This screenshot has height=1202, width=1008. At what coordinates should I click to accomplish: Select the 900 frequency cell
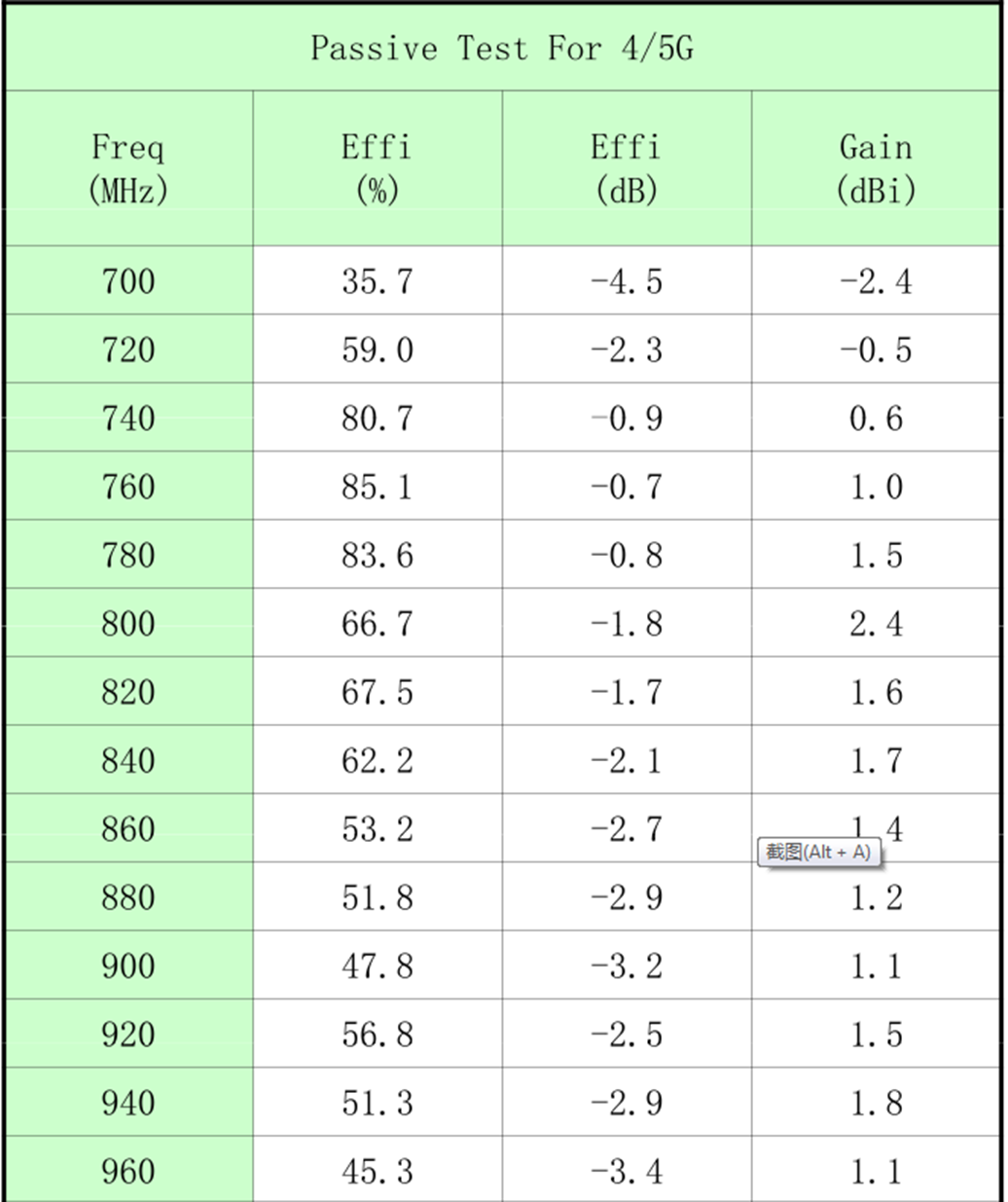click(x=128, y=965)
